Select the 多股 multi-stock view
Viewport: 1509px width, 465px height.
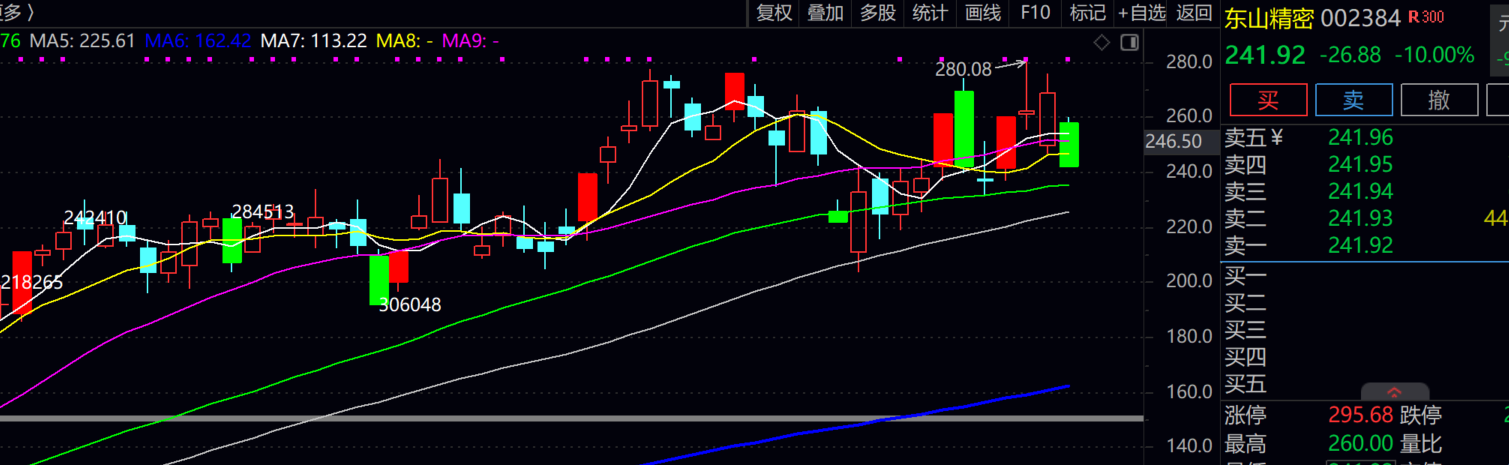click(x=878, y=13)
